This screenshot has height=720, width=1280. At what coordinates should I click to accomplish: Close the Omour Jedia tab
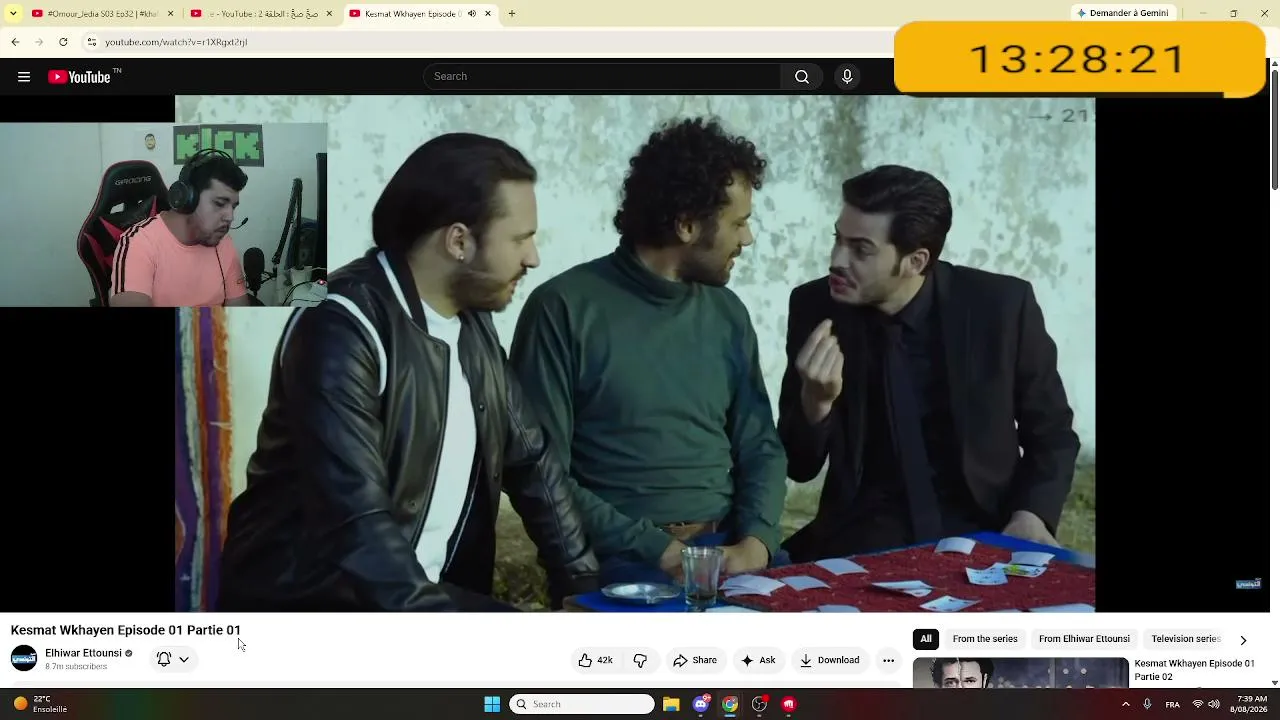[170, 14]
